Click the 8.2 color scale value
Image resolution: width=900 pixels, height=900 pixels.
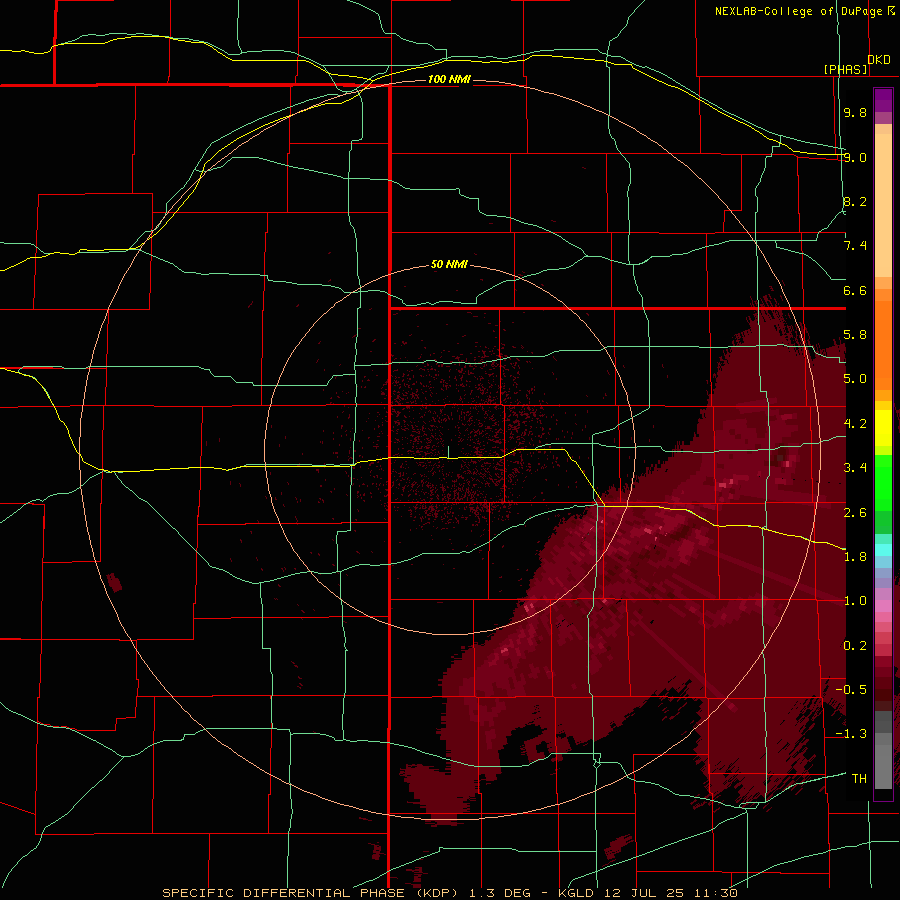click(x=855, y=201)
